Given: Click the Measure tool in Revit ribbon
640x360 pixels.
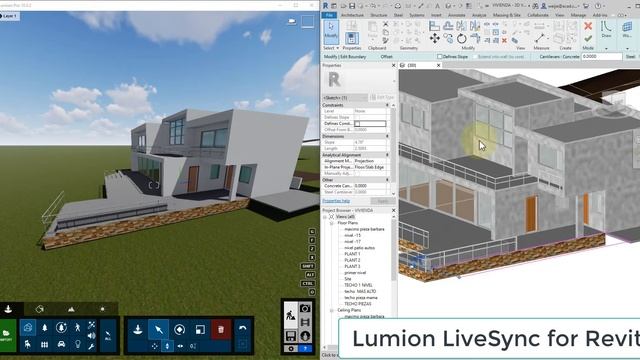Looking at the screenshot, I should click(539, 39).
